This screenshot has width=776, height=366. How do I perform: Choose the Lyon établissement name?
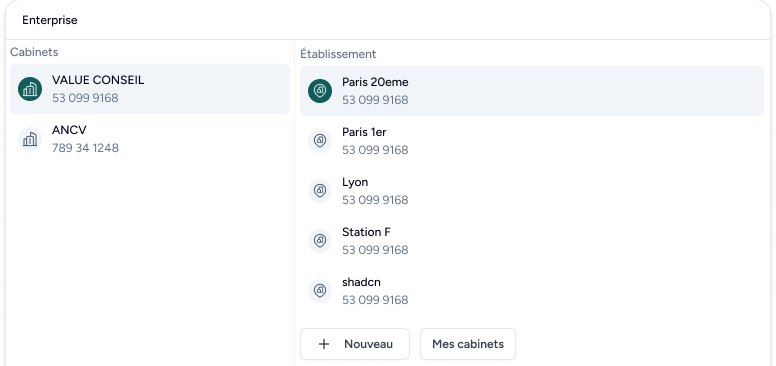[355, 183]
